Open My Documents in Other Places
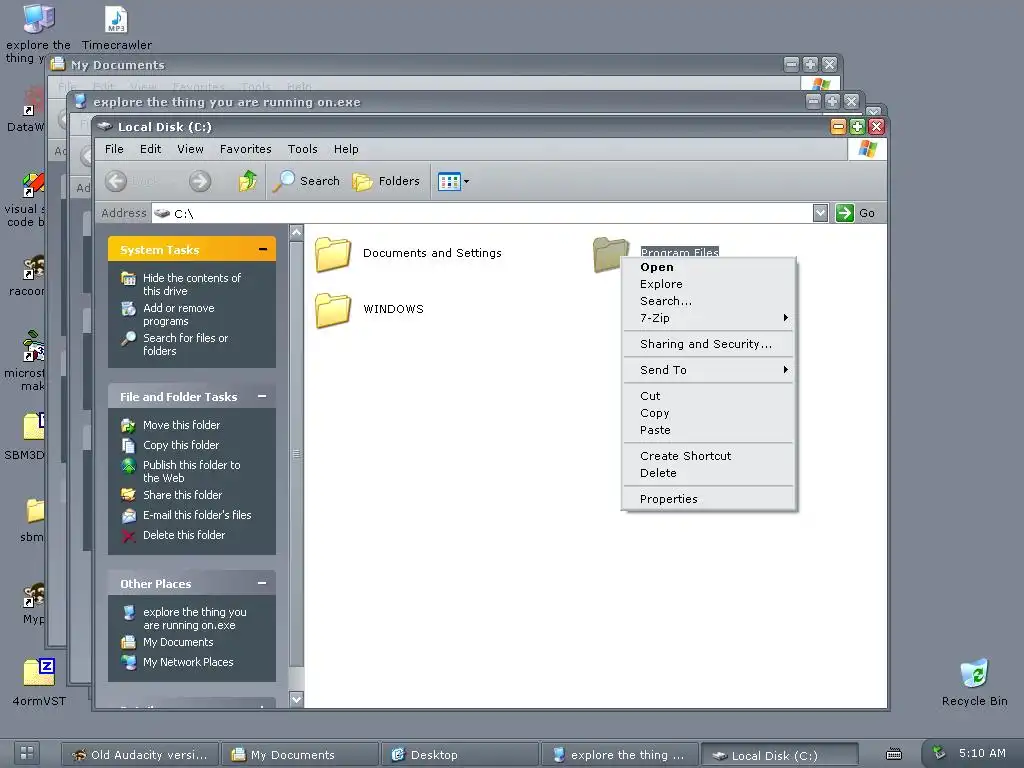1024x768 pixels. tap(178, 643)
